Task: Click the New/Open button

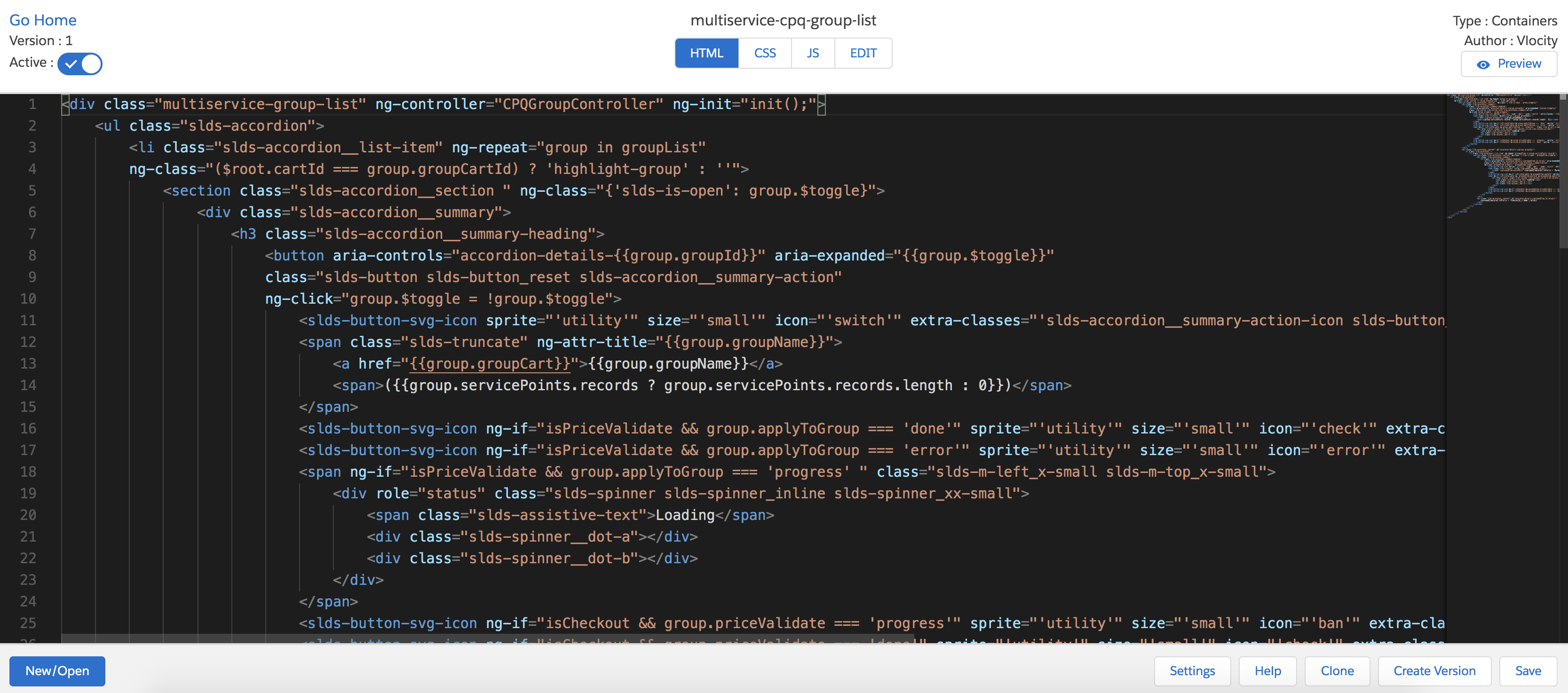Action: click(x=57, y=670)
